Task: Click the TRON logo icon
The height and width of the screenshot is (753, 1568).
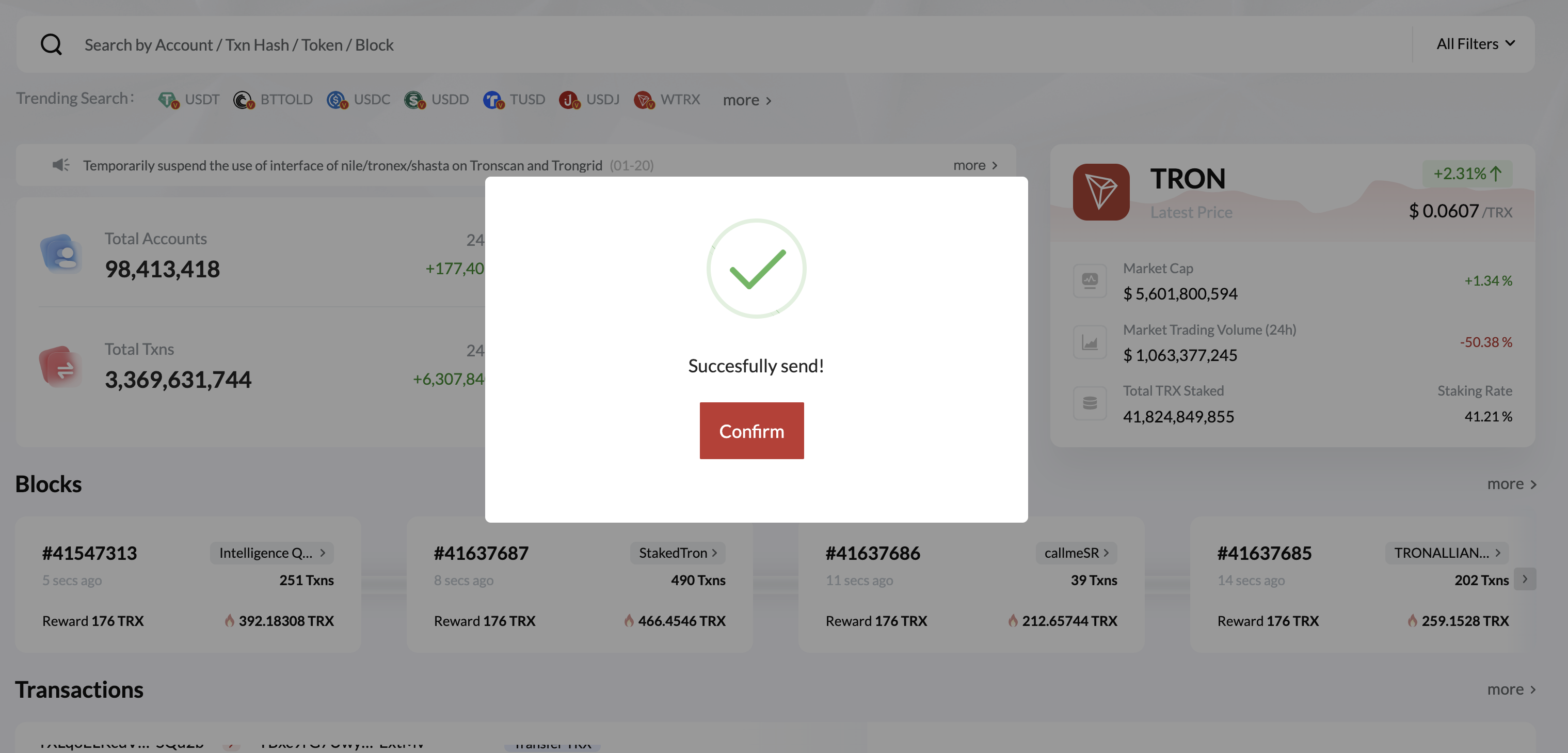Action: (x=1101, y=192)
